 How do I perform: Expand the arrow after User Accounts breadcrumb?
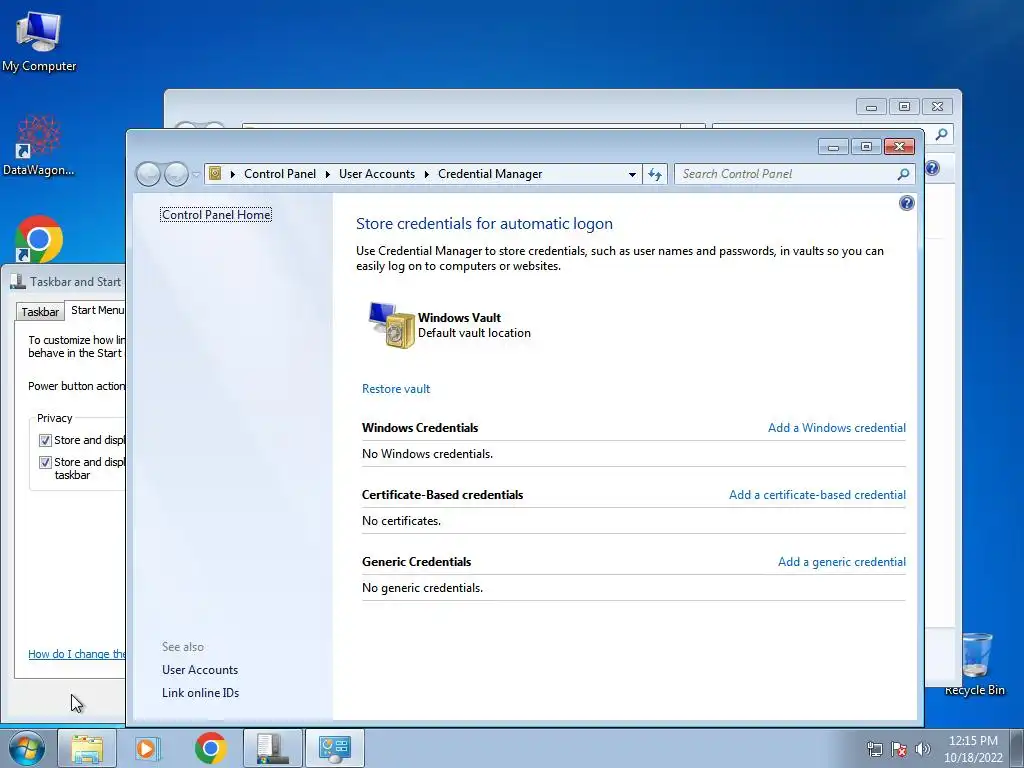pos(426,174)
